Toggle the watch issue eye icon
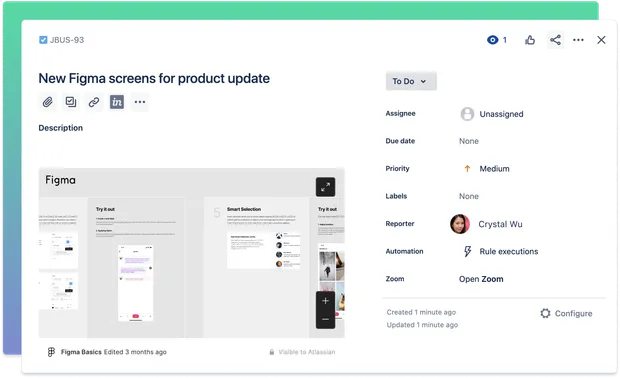The width and height of the screenshot is (620, 378). [493, 40]
